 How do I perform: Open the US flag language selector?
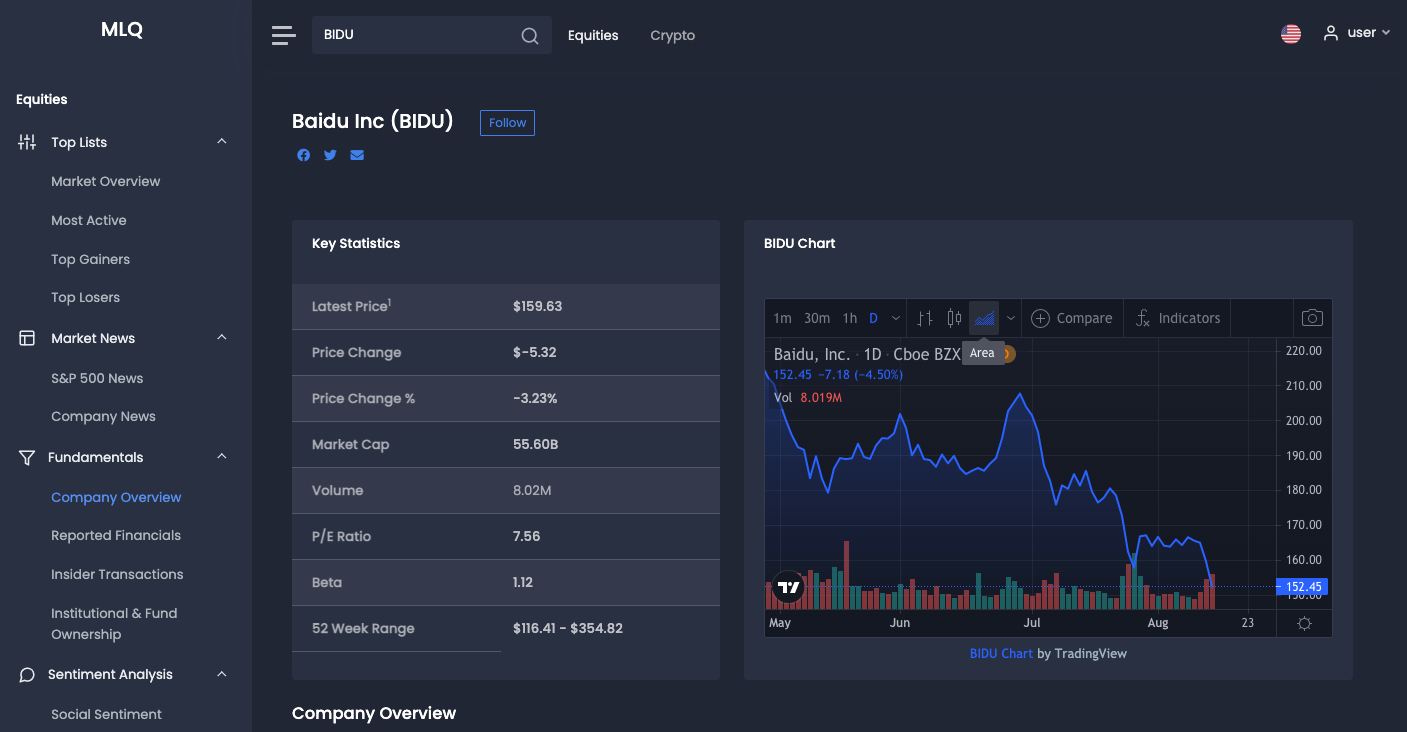[x=1291, y=34]
